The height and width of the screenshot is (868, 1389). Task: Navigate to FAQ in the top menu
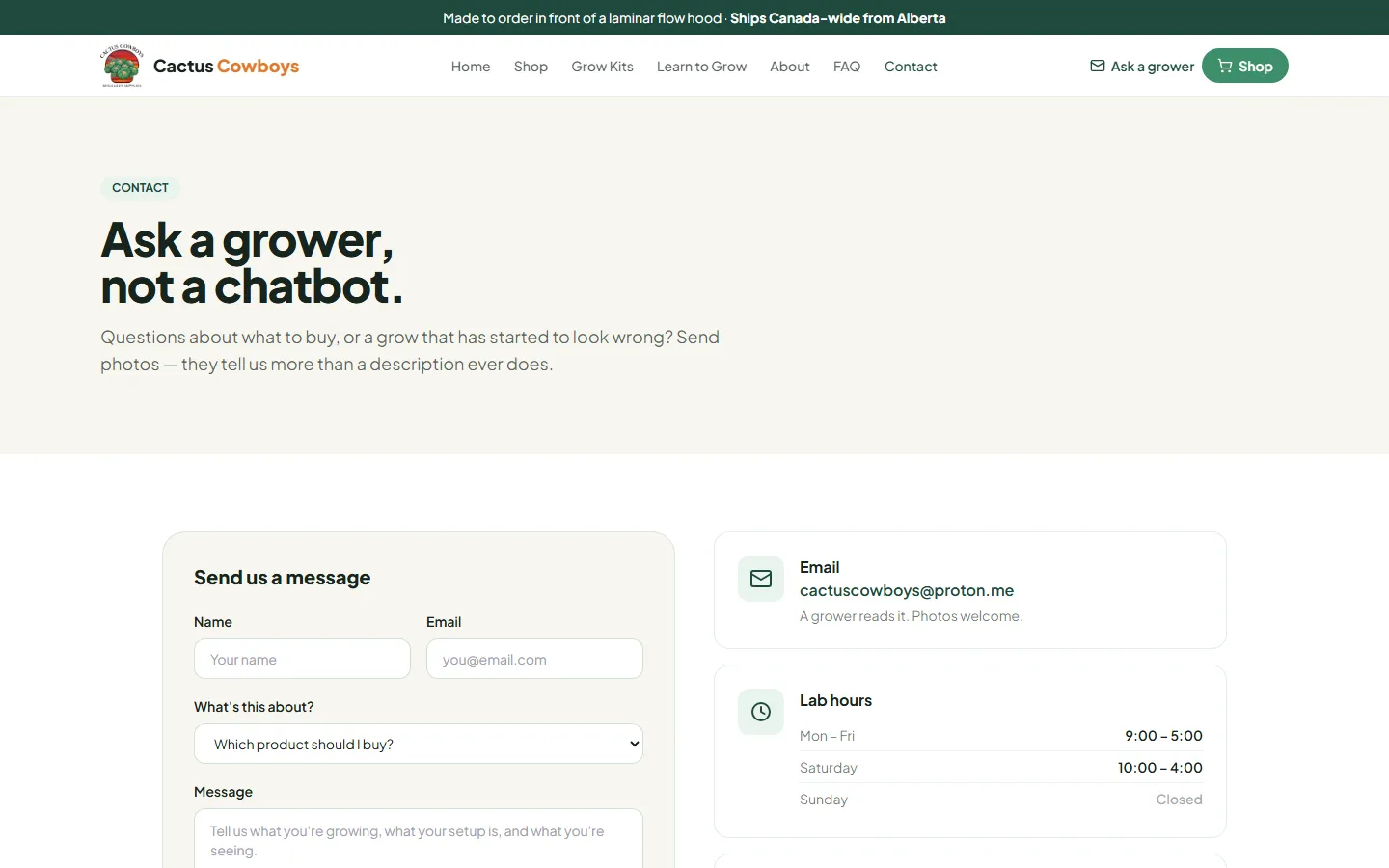point(847,67)
